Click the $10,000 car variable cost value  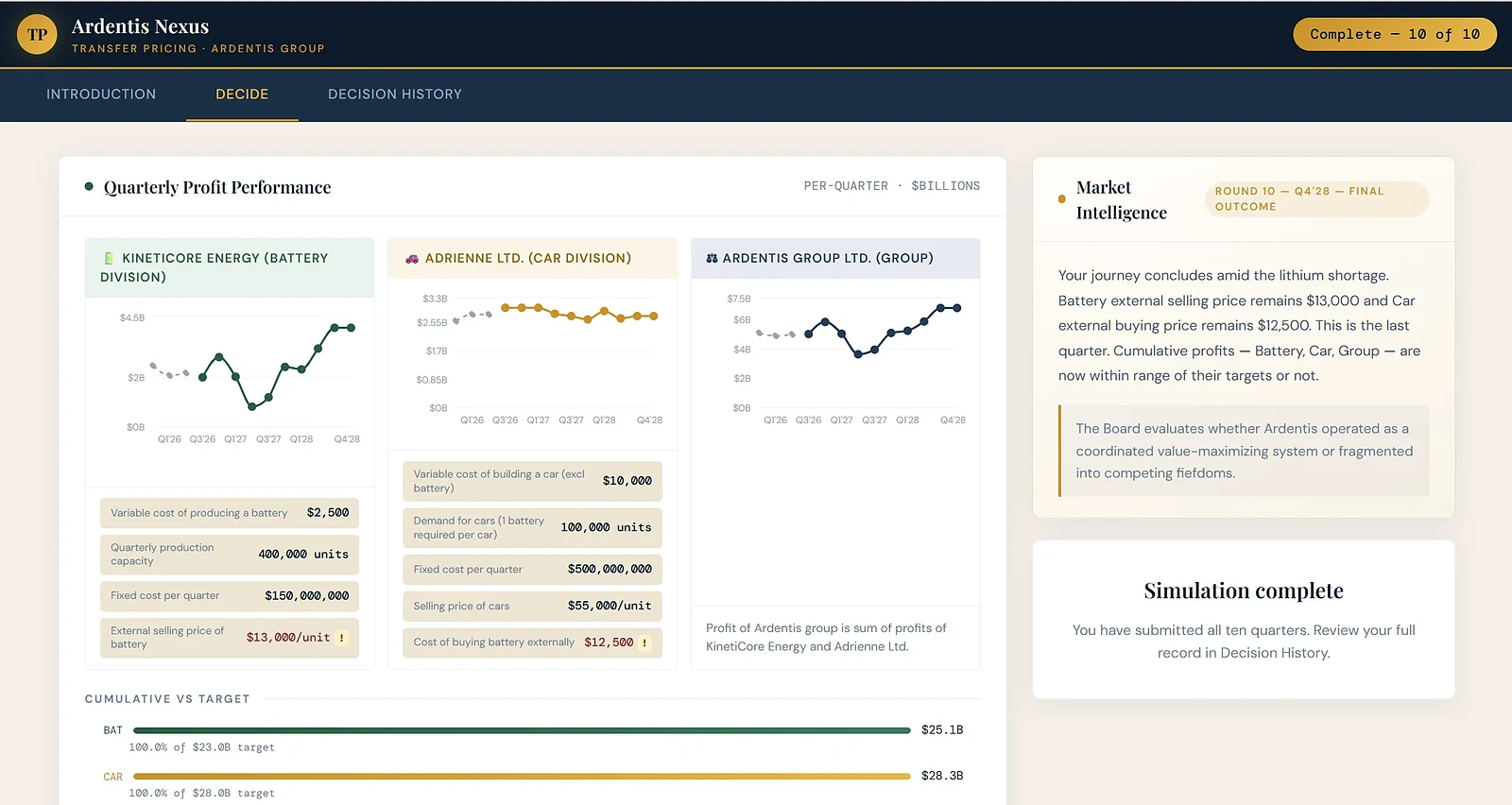(x=627, y=481)
